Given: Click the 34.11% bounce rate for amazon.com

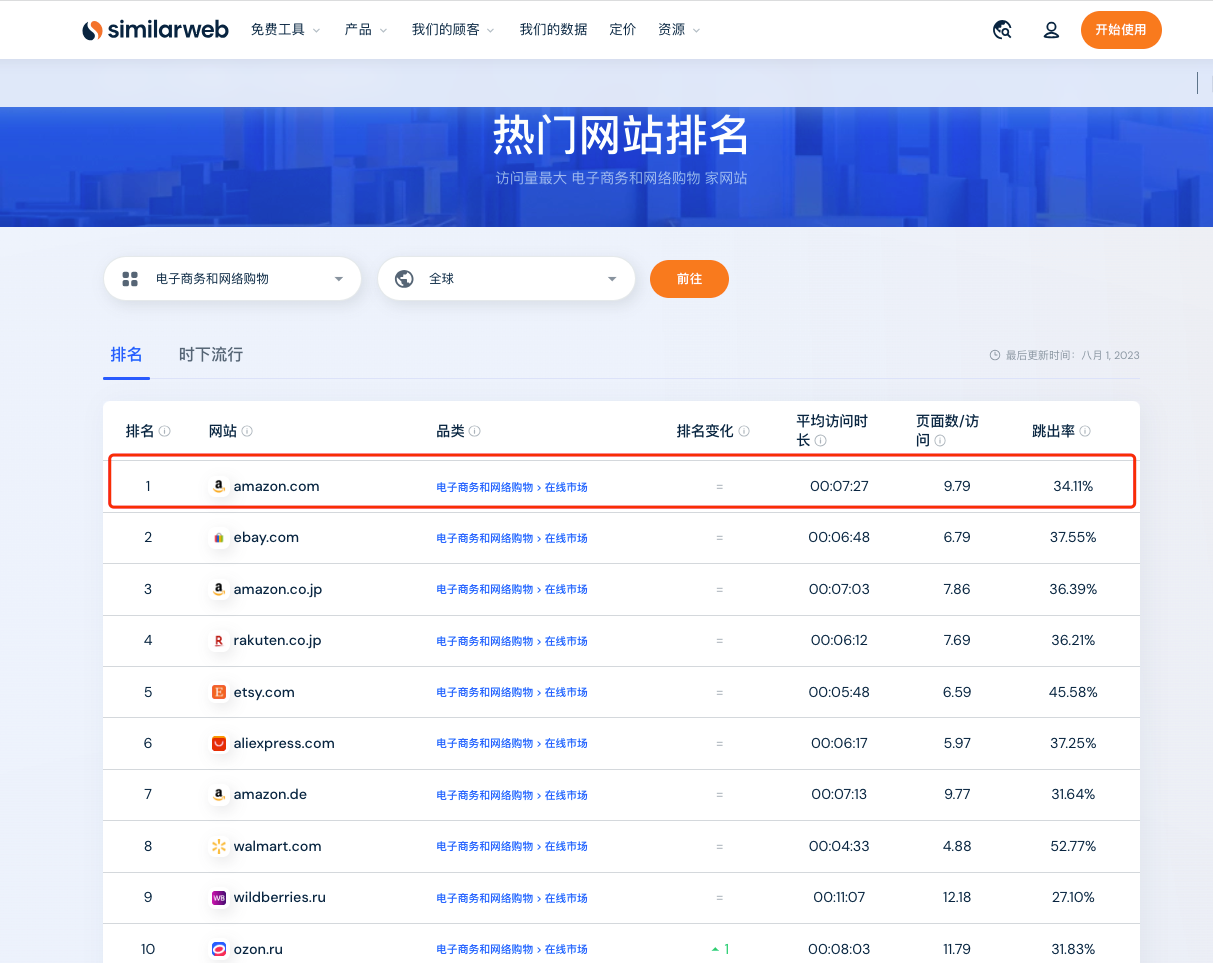Looking at the screenshot, I should click(x=1073, y=486).
